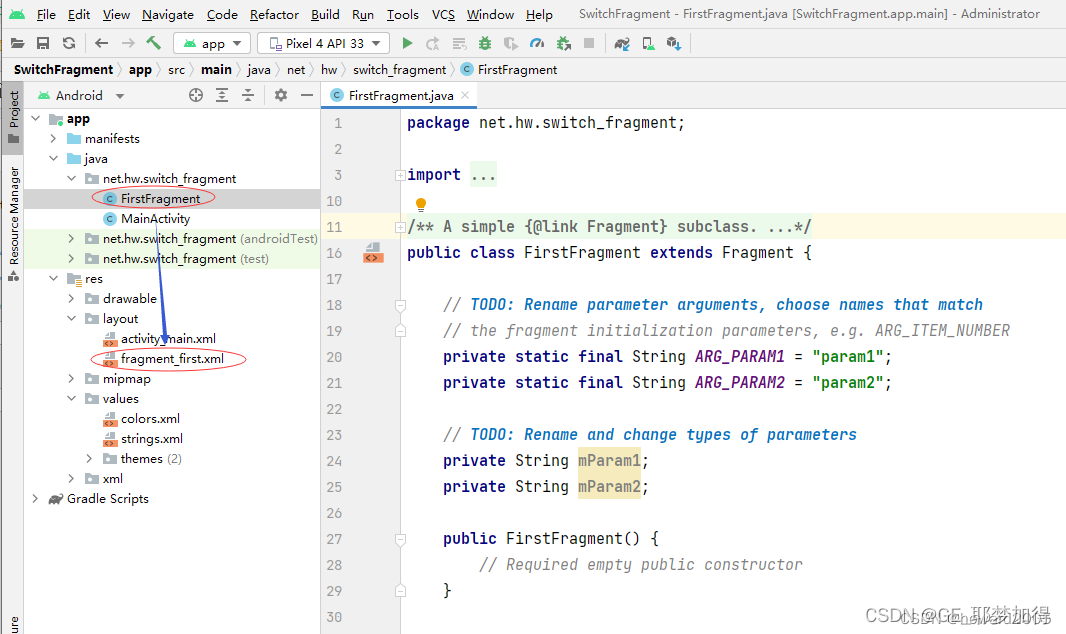Toggle the Project tool window sidebar tab

coord(14,117)
